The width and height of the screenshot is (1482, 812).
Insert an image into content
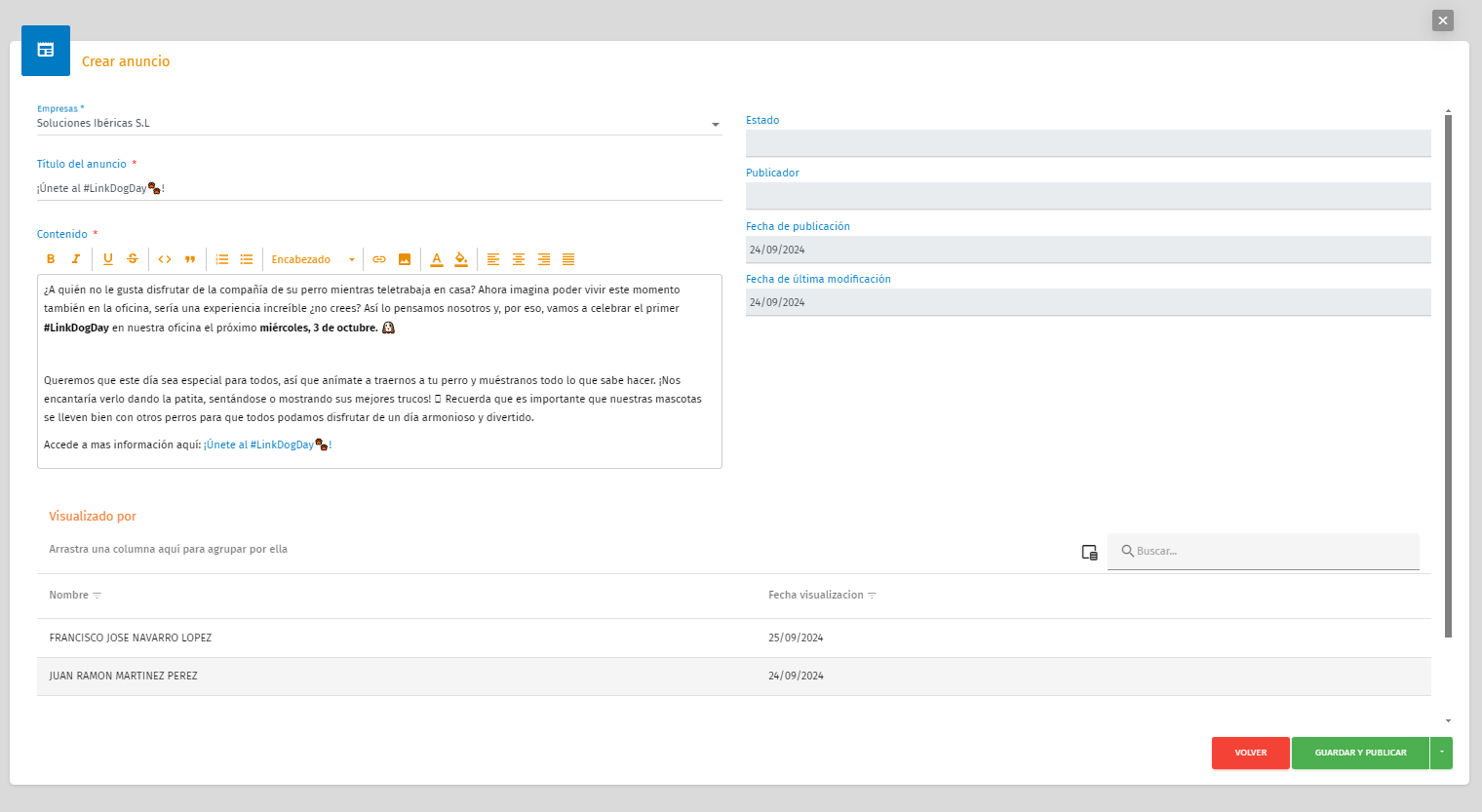coord(405,259)
